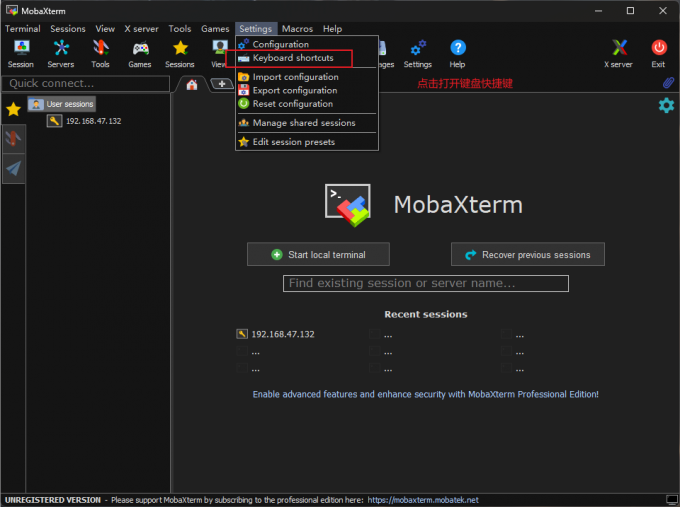Focus the Find existing session search box
The height and width of the screenshot is (507, 680).
click(426, 283)
